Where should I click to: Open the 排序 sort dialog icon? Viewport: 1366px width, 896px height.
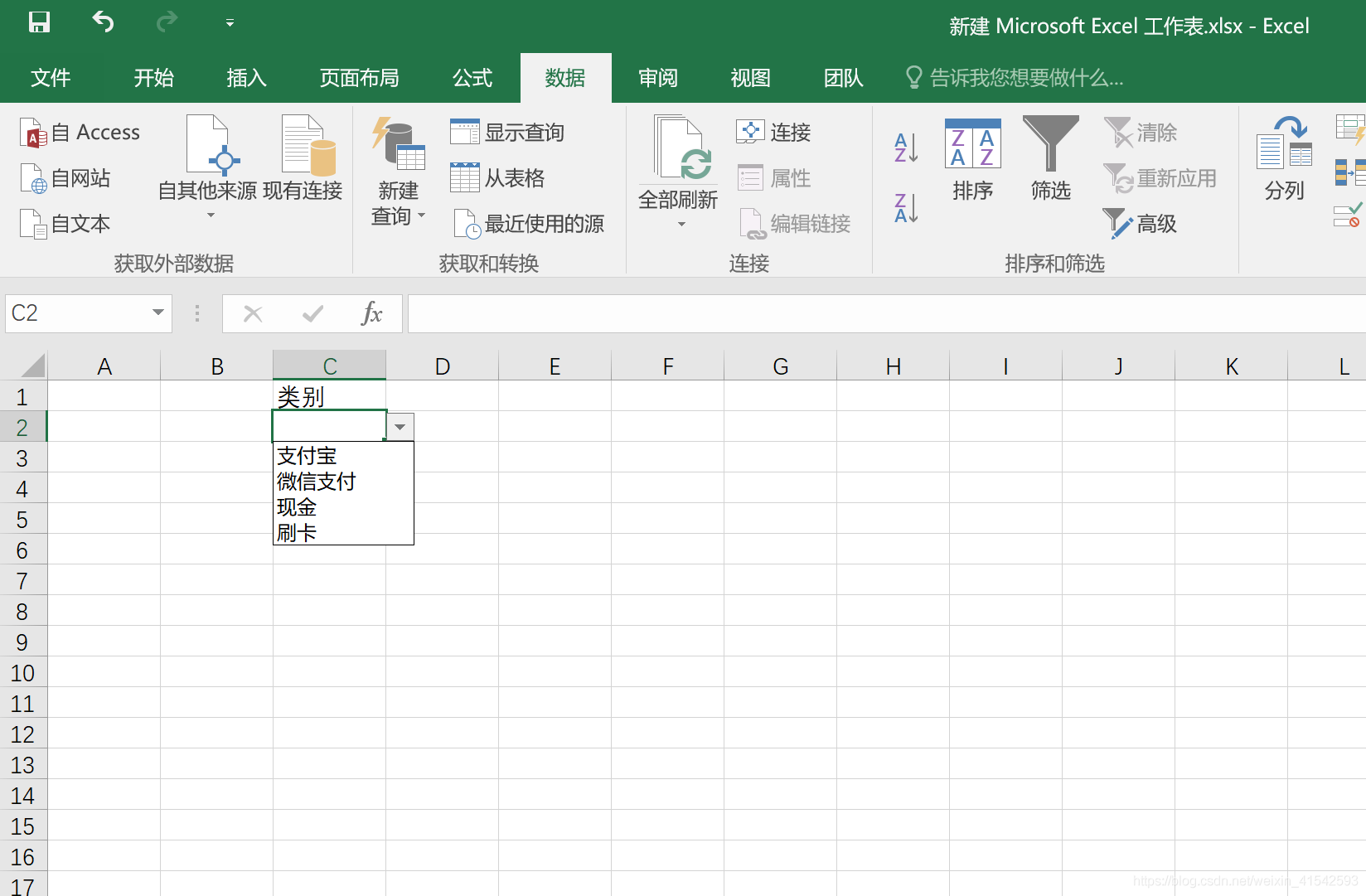[972, 159]
